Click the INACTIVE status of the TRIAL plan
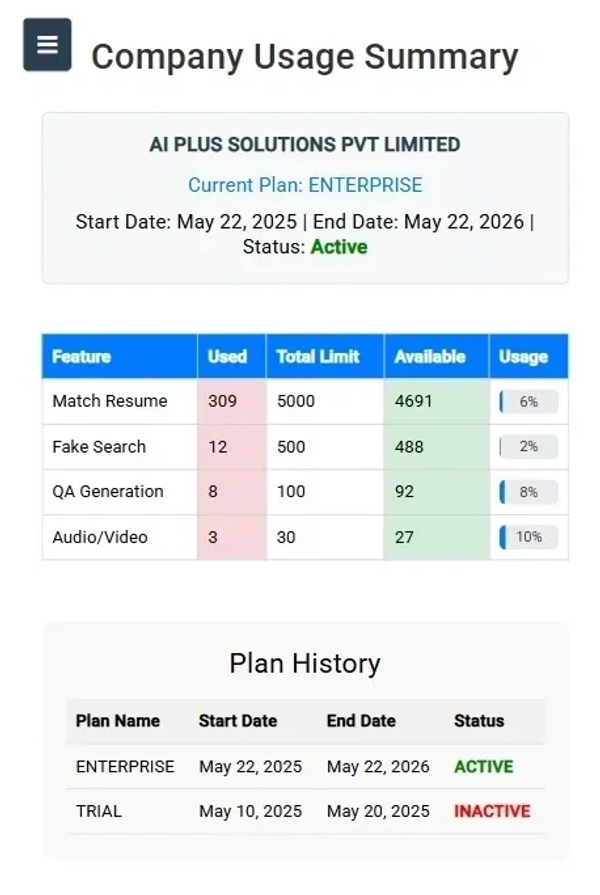Screen dimensions: 600x895 (492, 811)
